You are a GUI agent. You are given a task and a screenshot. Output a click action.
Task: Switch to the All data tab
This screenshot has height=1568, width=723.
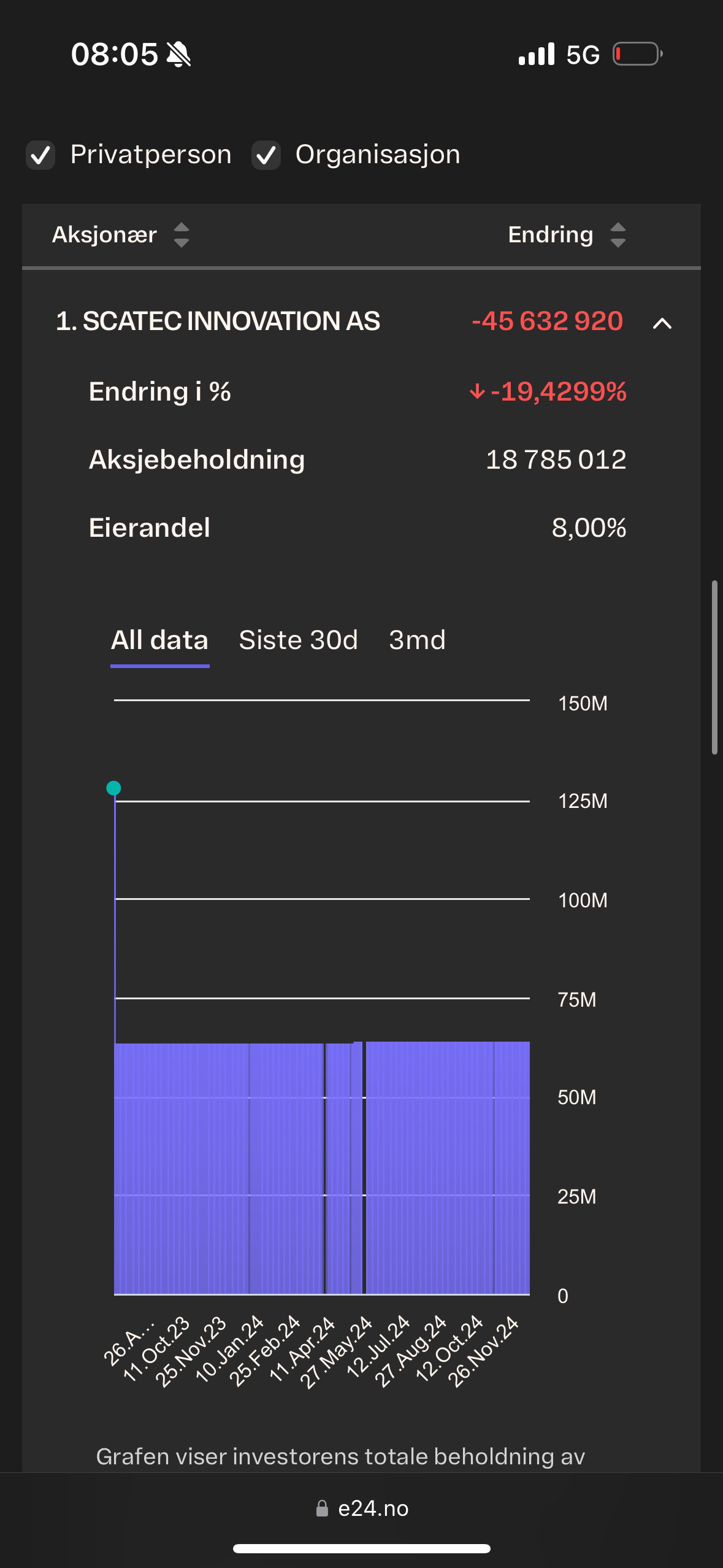tap(159, 640)
